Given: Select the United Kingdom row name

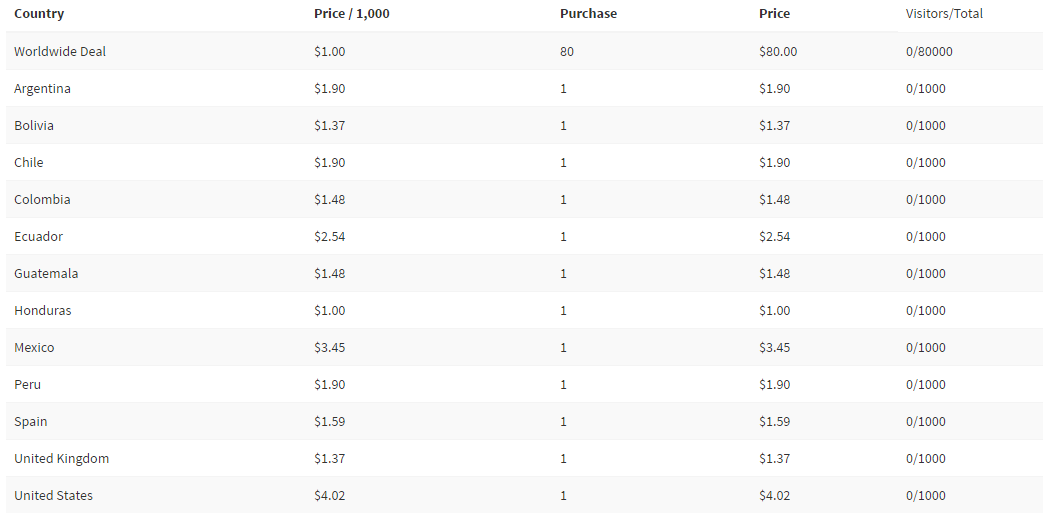Looking at the screenshot, I should click(61, 458).
